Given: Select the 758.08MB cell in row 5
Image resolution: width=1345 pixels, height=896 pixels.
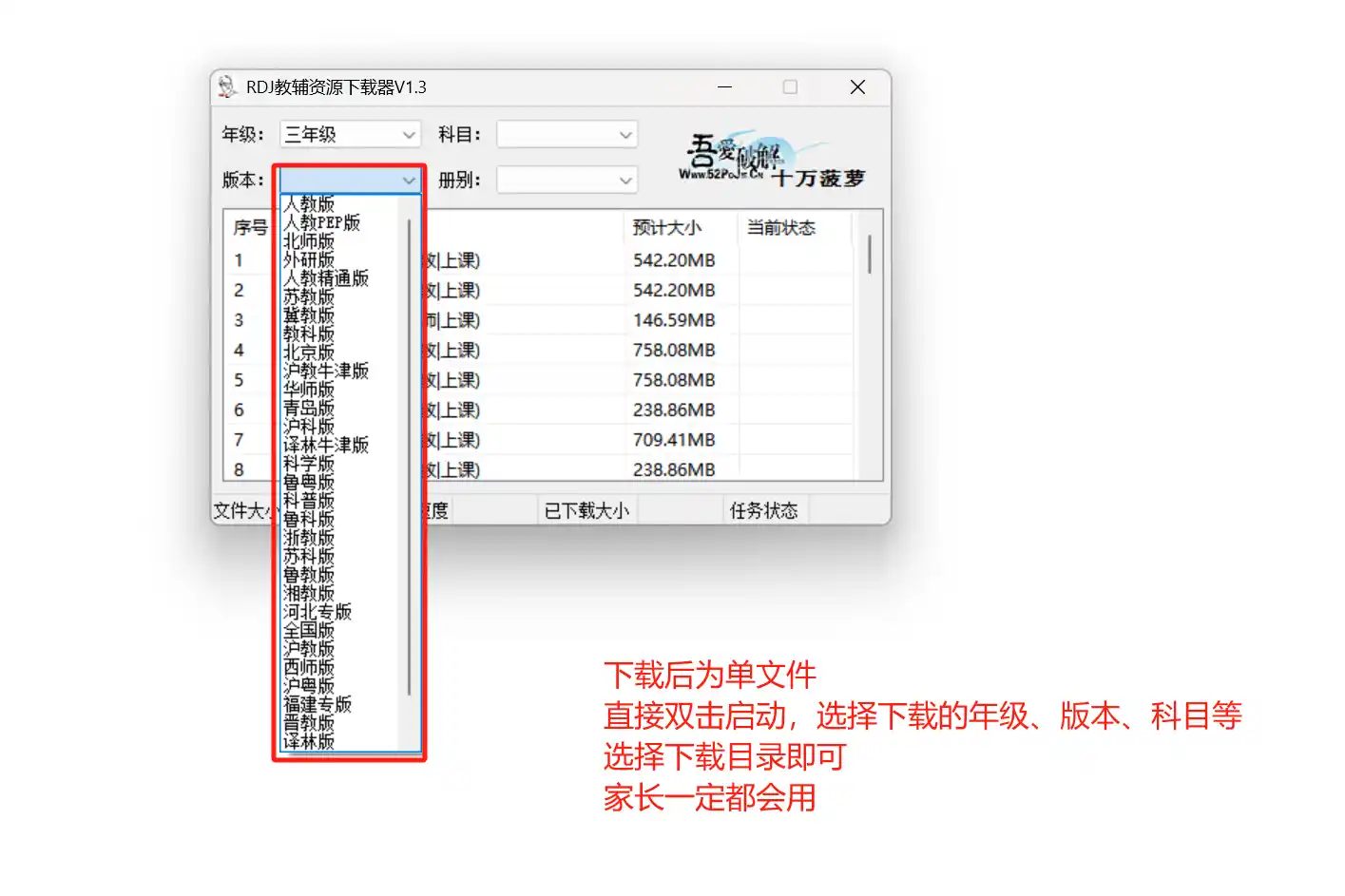Looking at the screenshot, I should point(674,380).
